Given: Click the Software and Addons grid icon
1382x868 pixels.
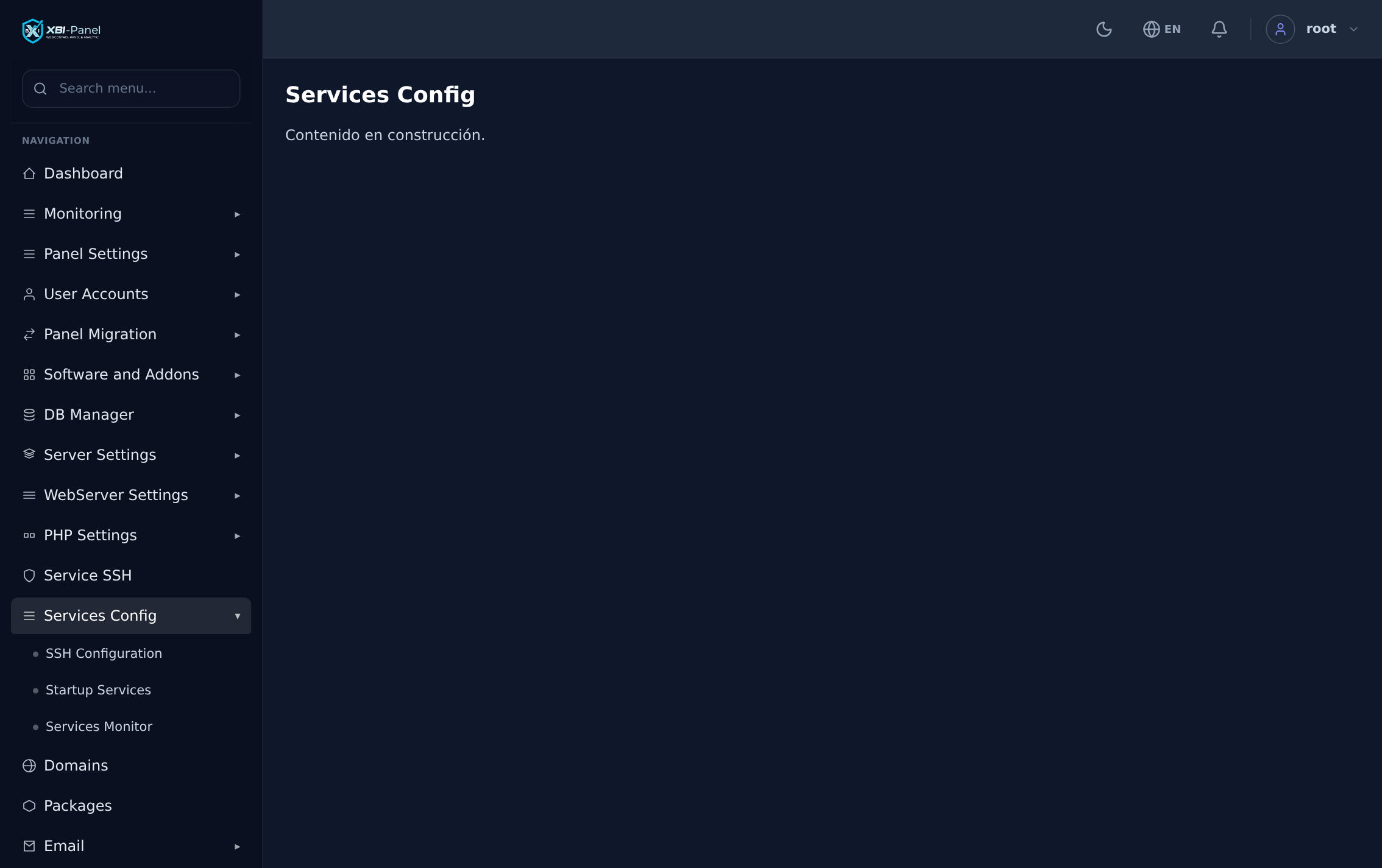Looking at the screenshot, I should 29,375.
